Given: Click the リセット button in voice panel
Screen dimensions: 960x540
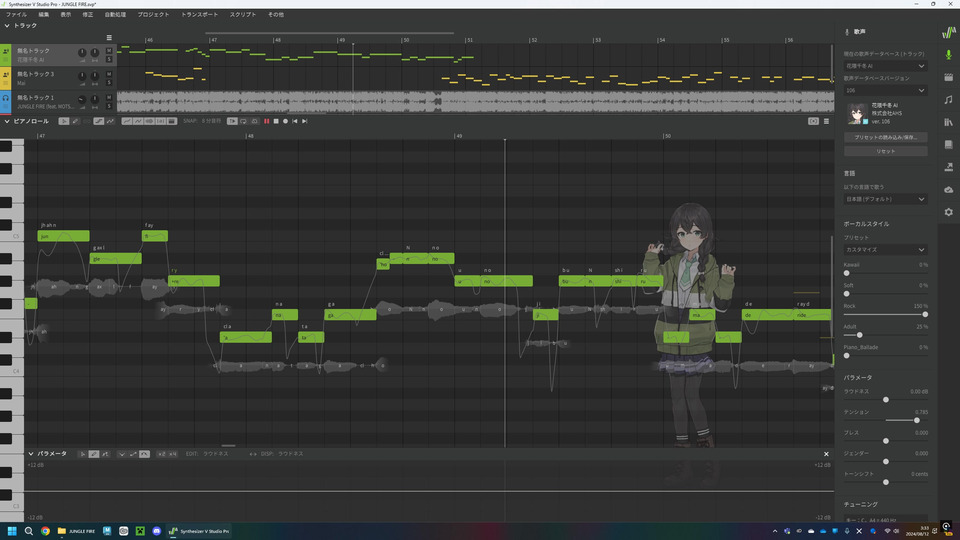Looking at the screenshot, I should [x=885, y=151].
